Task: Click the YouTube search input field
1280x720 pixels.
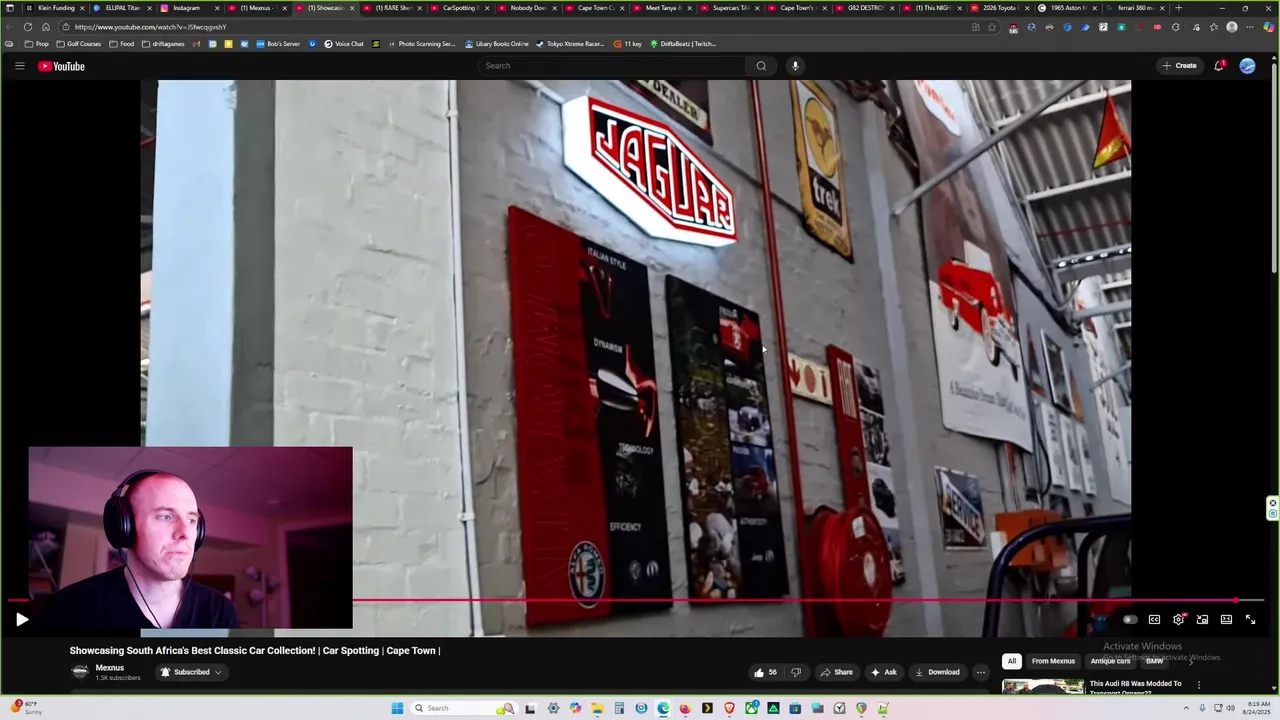Action: (612, 66)
